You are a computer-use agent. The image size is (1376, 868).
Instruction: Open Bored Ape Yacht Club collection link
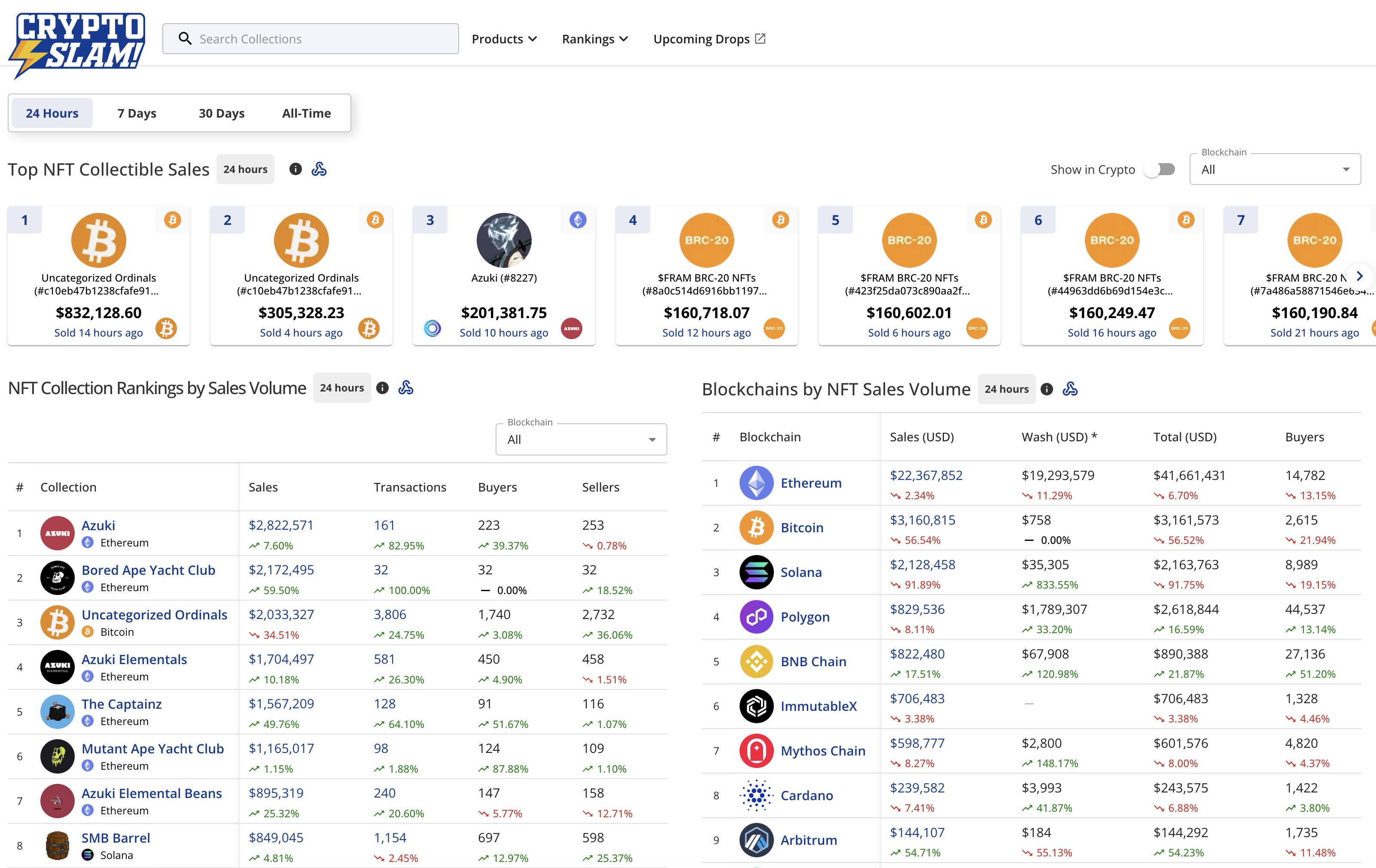point(148,570)
